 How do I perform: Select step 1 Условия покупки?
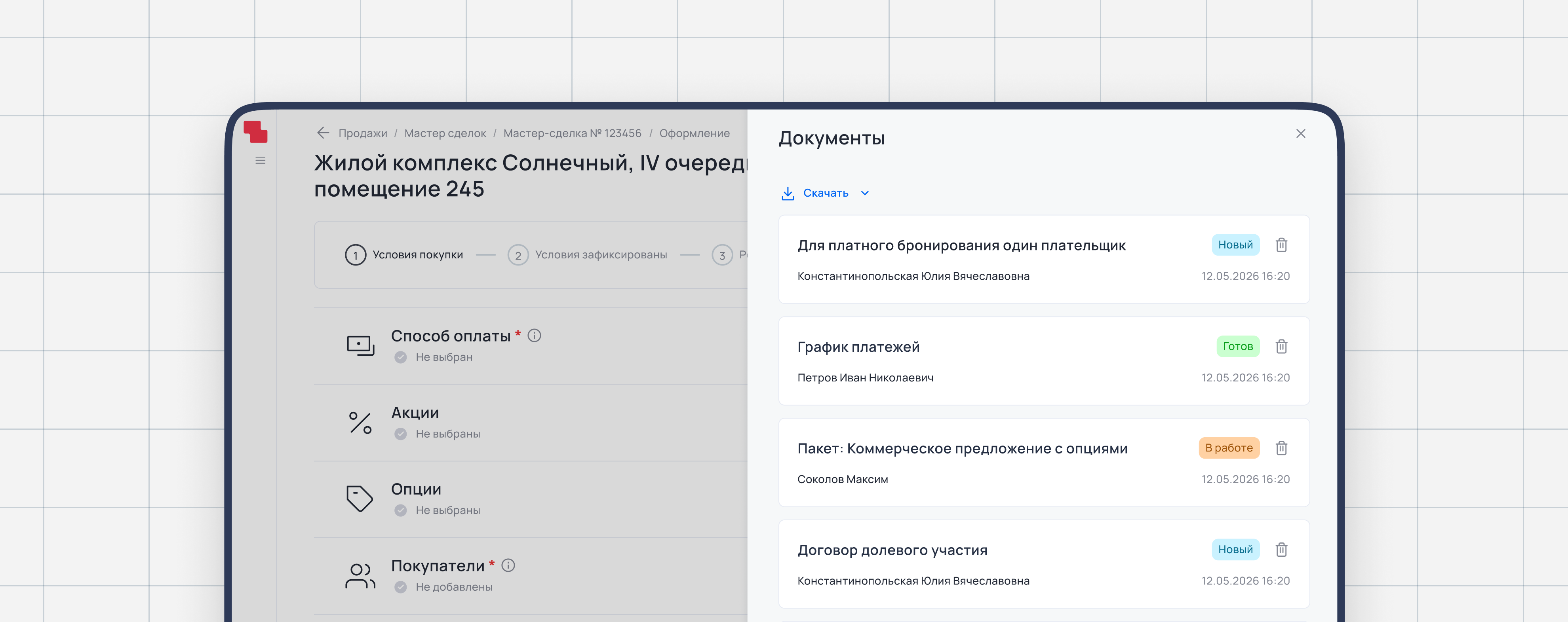point(404,255)
